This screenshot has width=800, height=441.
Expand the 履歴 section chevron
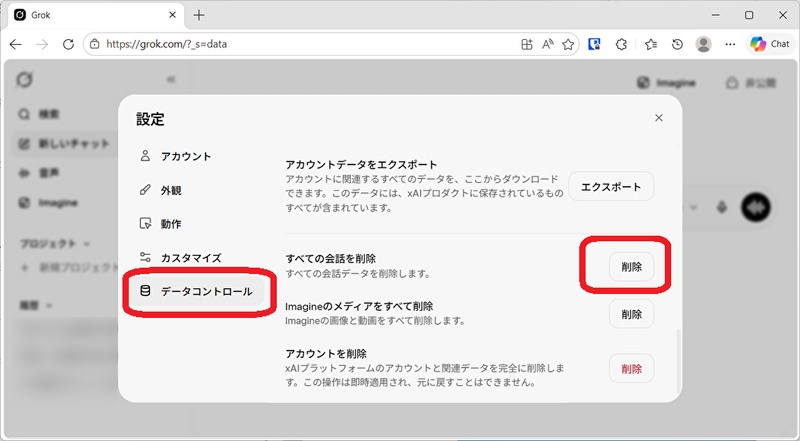coord(49,306)
